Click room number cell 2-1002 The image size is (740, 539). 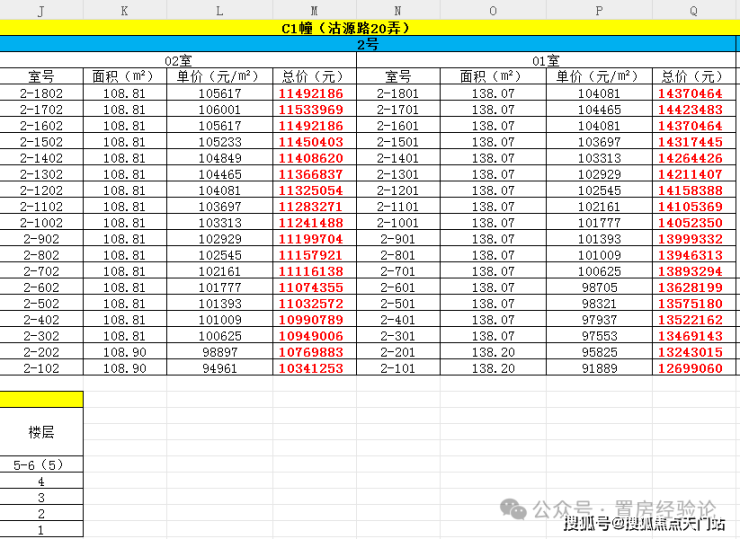pos(42,222)
